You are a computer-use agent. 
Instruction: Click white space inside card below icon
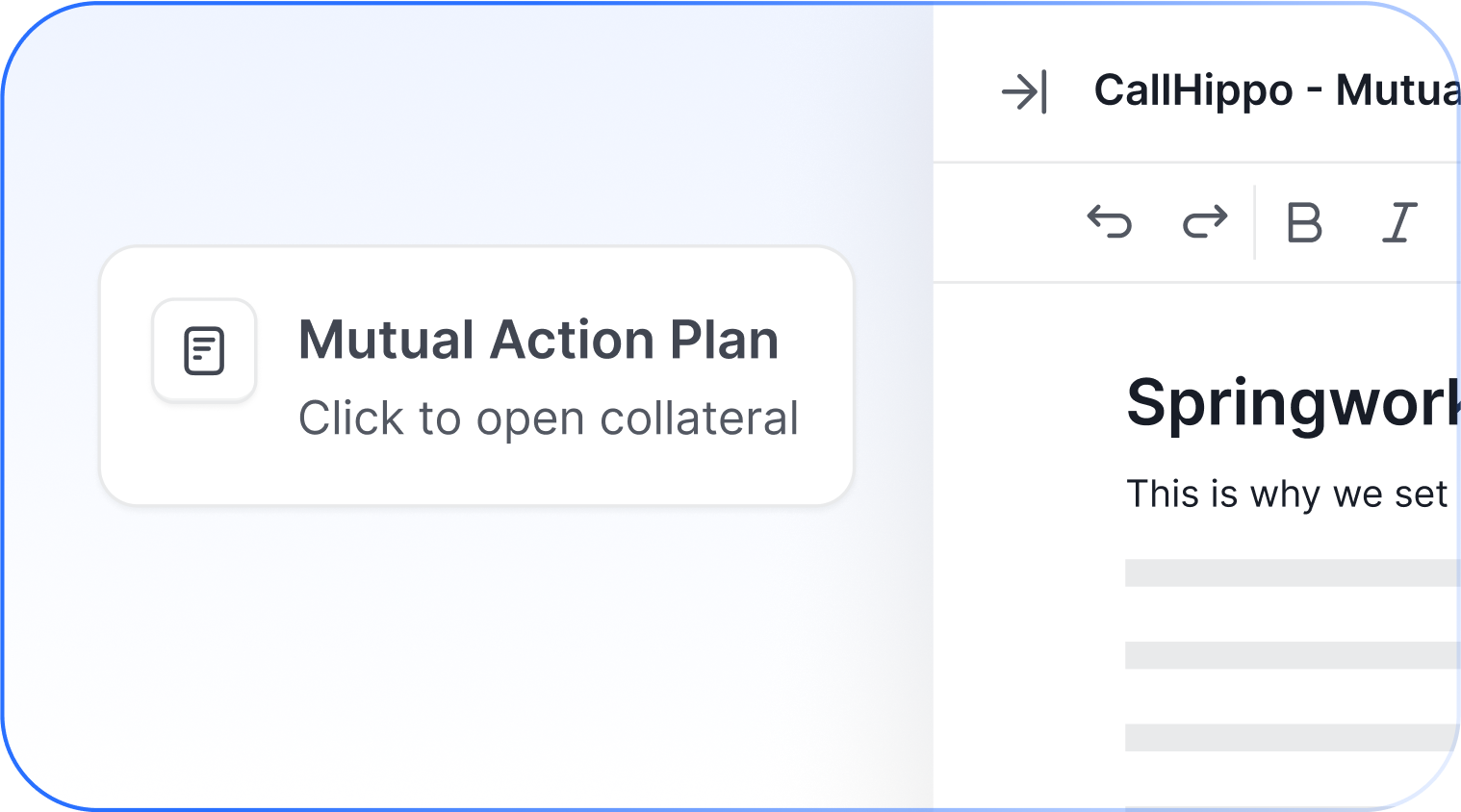pyautogui.click(x=204, y=452)
